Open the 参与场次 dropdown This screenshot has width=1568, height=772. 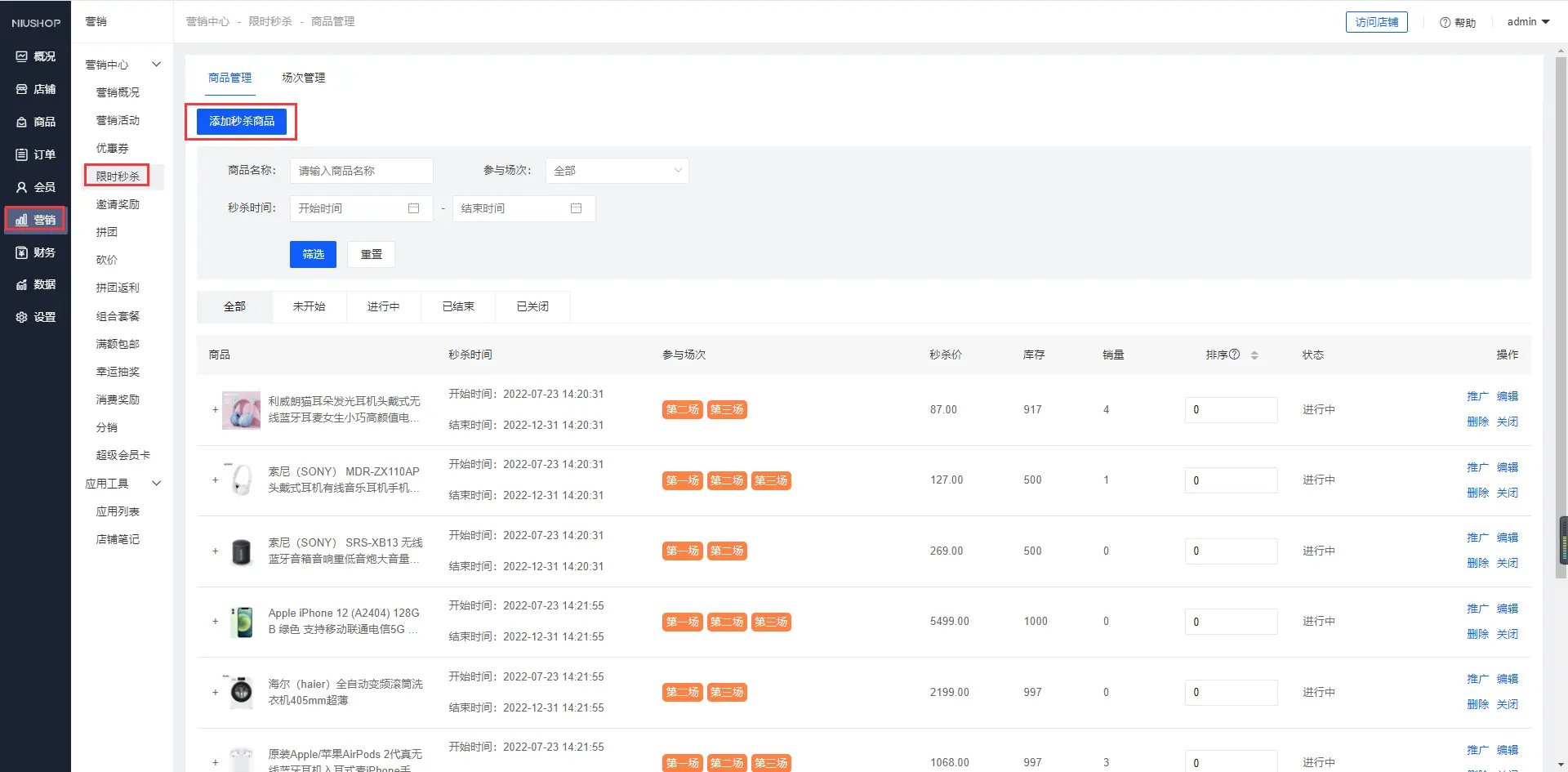(617, 171)
